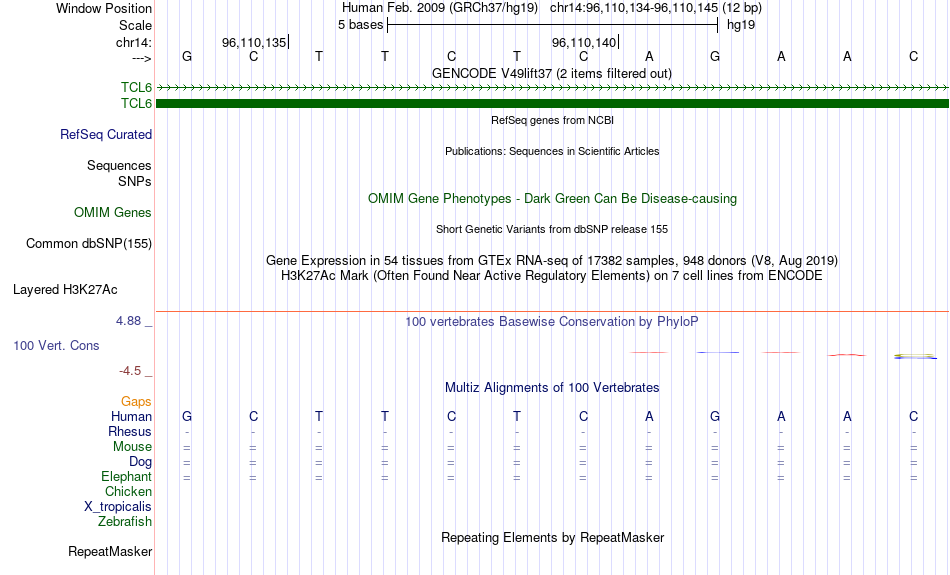950x575 pixels.
Task: Click the 96,110,135 coordinate marker
Action: pyautogui.click(x=254, y=42)
